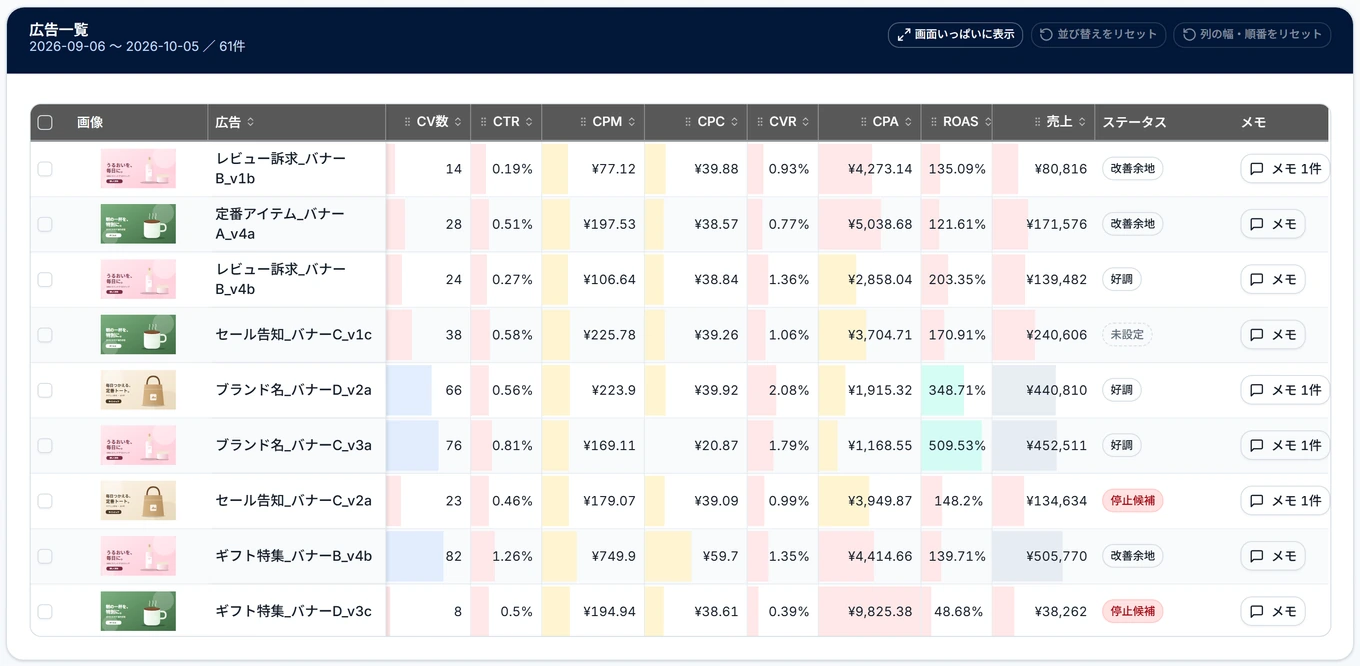Click the CVR column grip icon

click(x=759, y=122)
